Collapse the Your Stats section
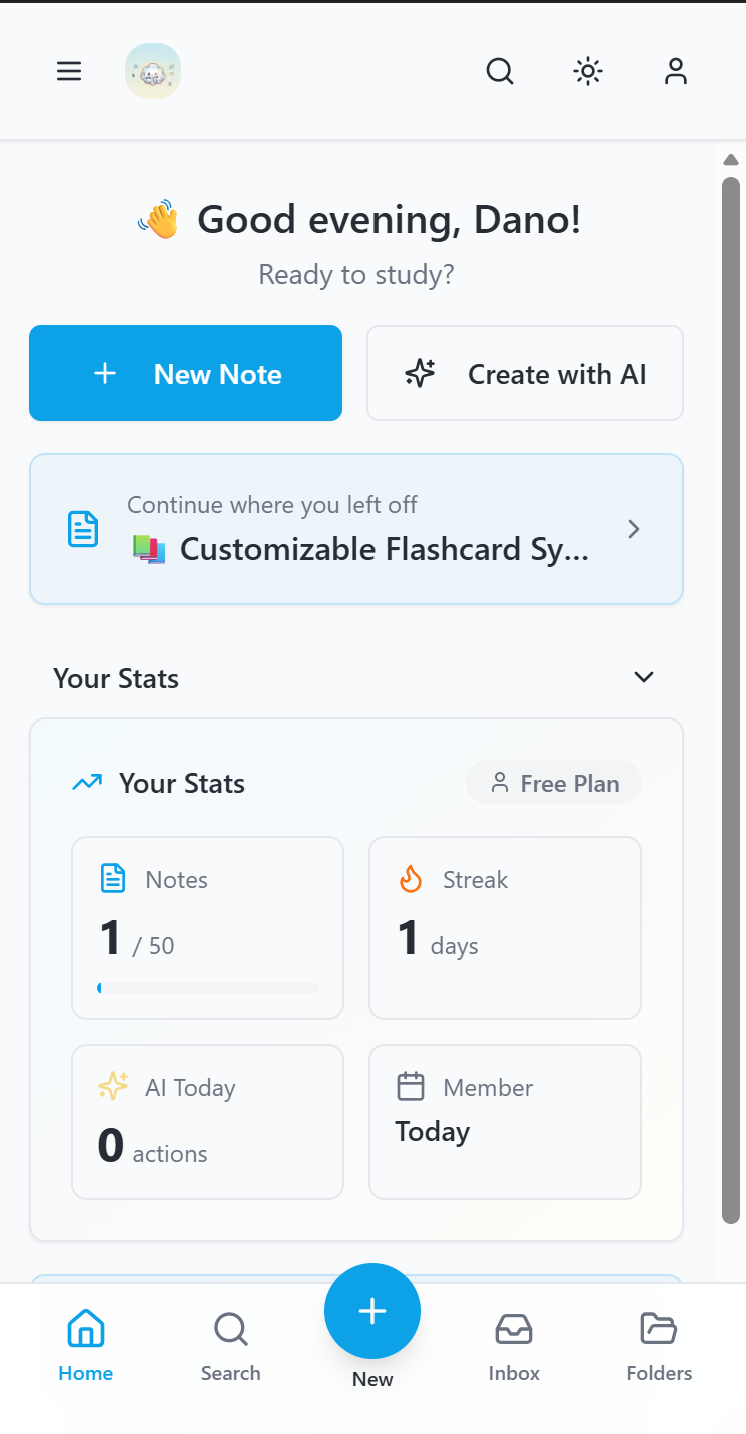 point(644,677)
